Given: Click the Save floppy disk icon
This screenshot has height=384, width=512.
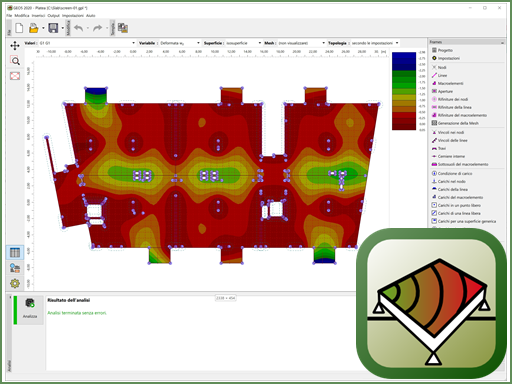Looking at the screenshot, I should [x=53, y=28].
